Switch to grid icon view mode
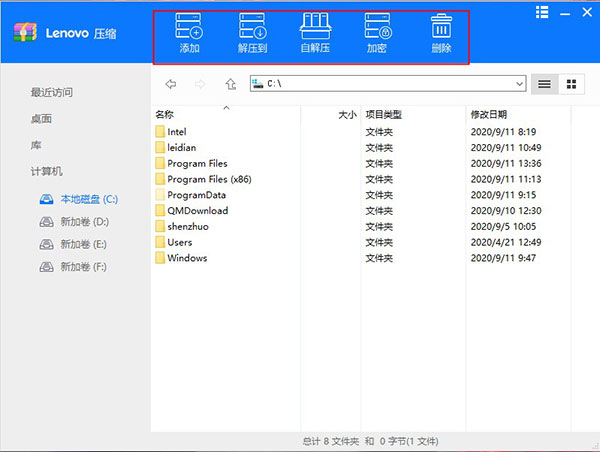Screen dimensions: 600x452 pos(571,84)
